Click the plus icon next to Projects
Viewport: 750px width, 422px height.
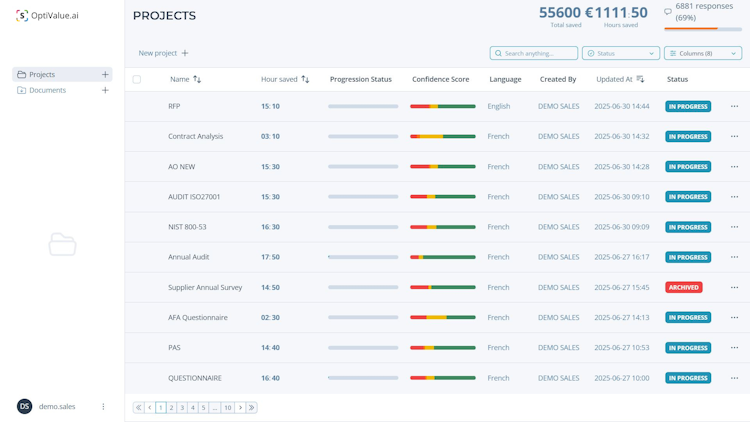pyautogui.click(x=105, y=75)
